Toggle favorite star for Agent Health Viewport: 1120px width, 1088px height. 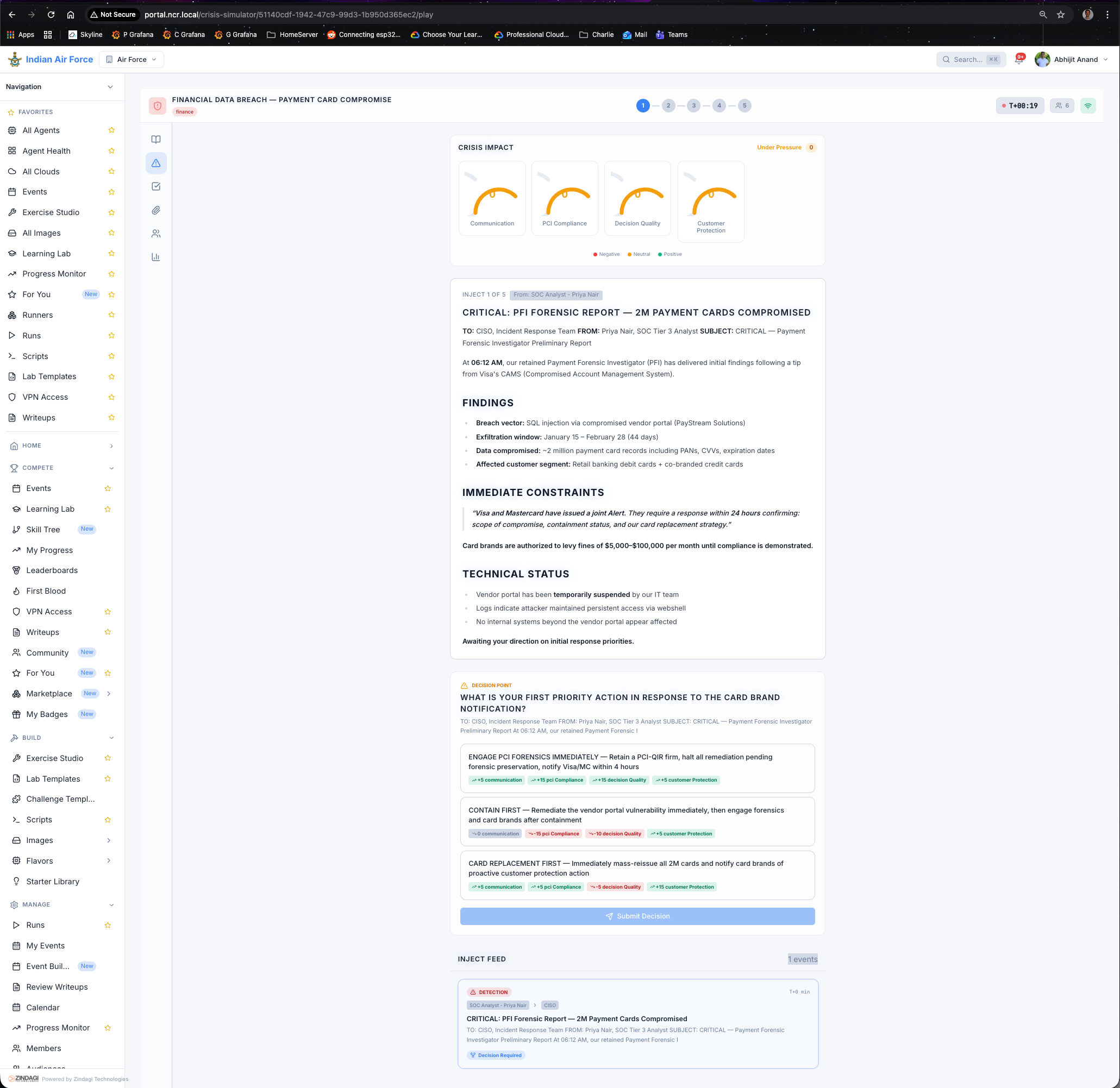point(111,151)
